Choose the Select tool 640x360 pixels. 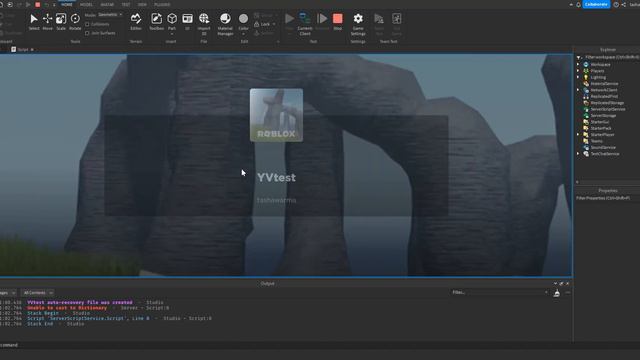pos(34,22)
